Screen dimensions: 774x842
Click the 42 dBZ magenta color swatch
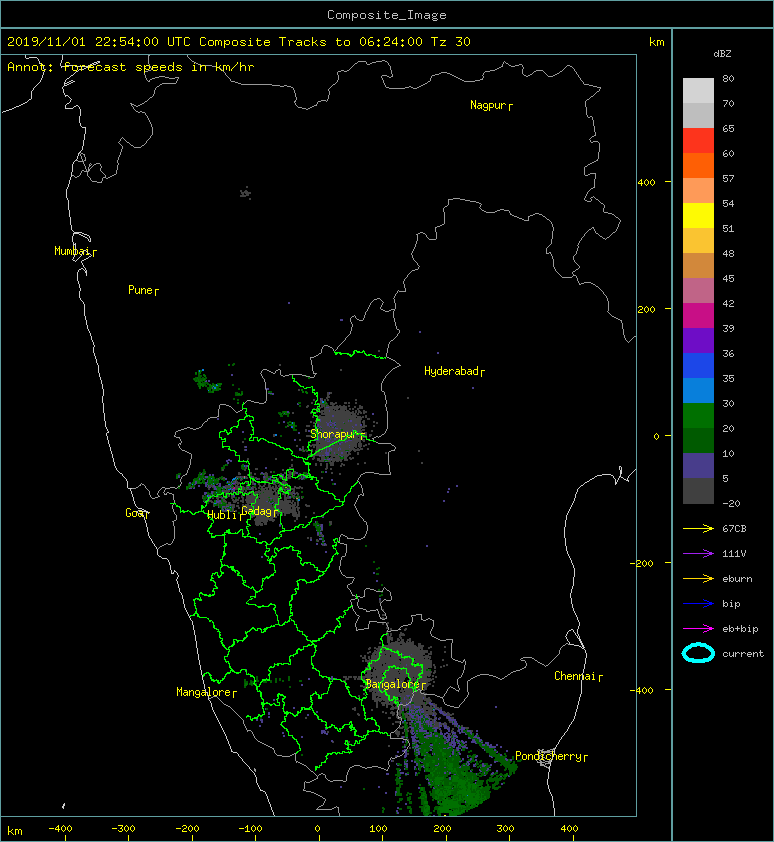(x=698, y=315)
